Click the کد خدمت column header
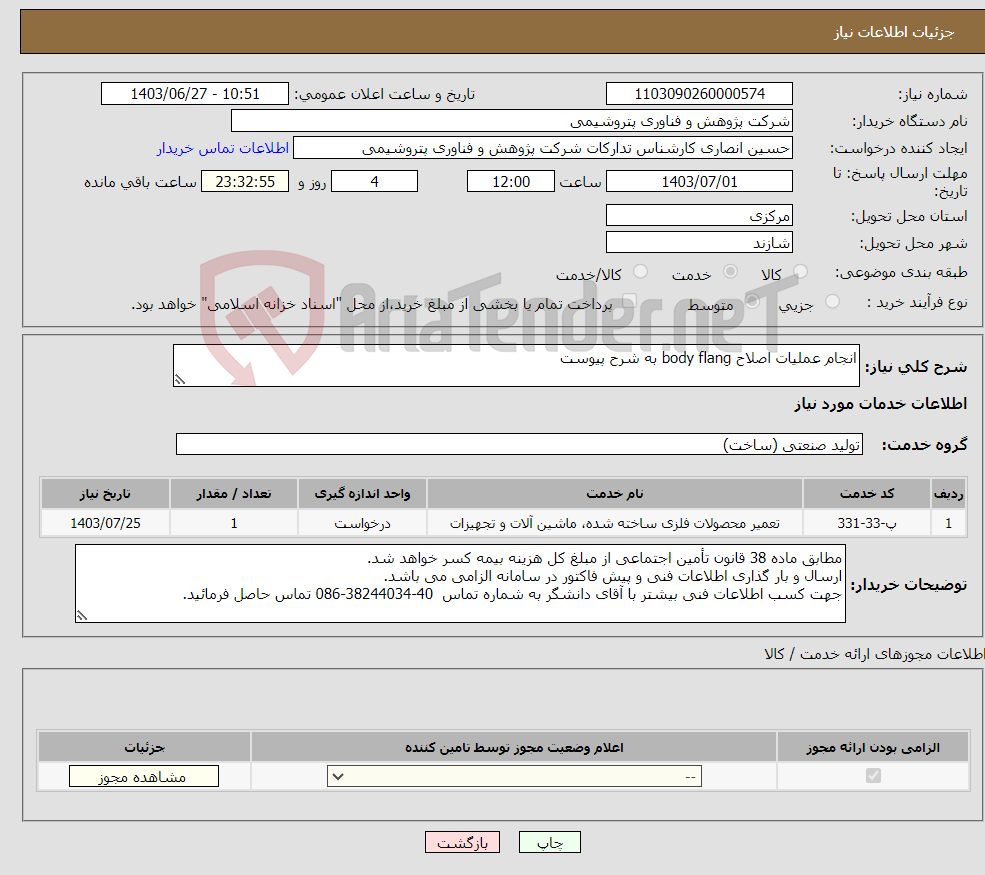The height and width of the screenshot is (875, 985). pos(867,494)
